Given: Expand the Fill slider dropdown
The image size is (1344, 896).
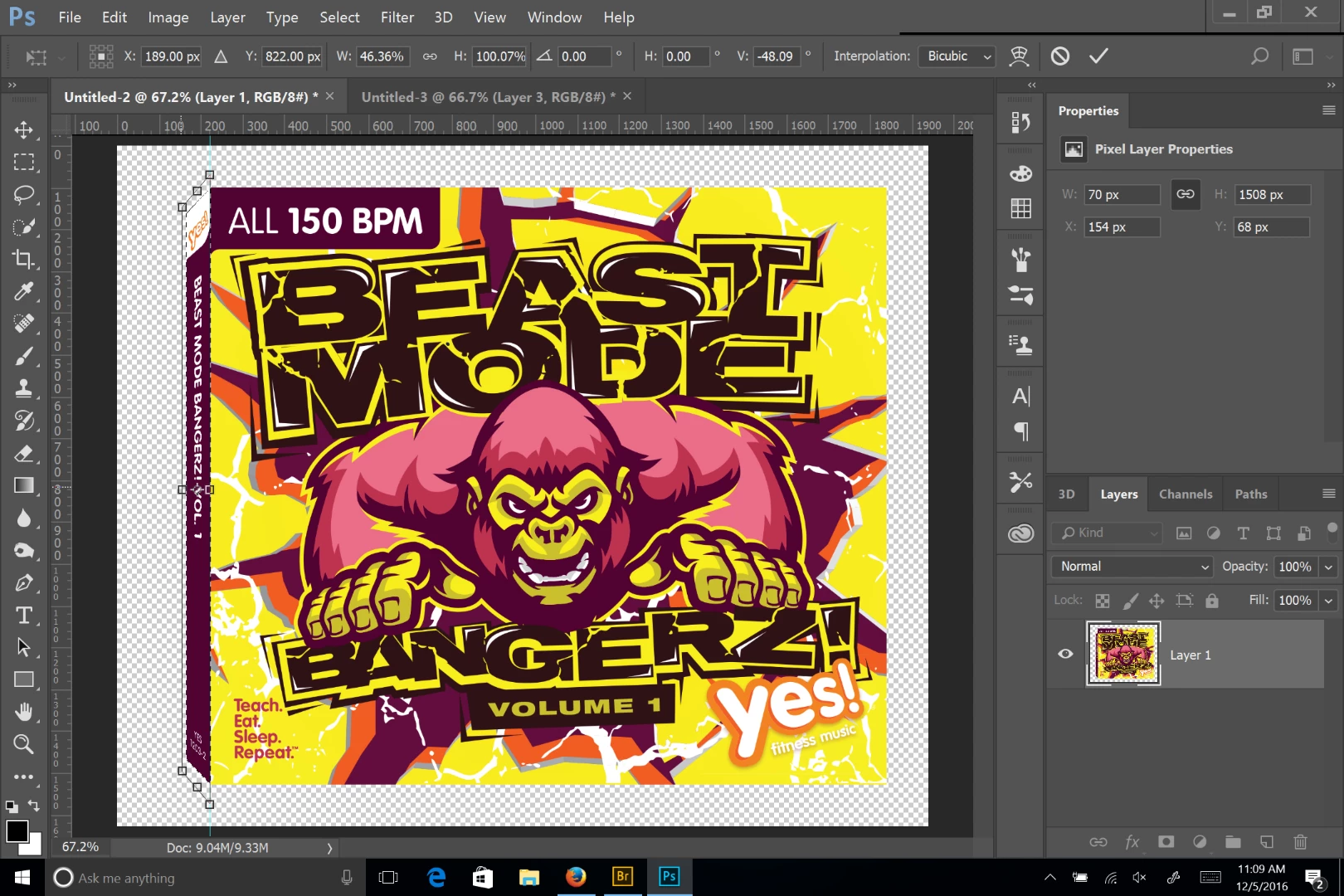Looking at the screenshot, I should pyautogui.click(x=1328, y=601).
